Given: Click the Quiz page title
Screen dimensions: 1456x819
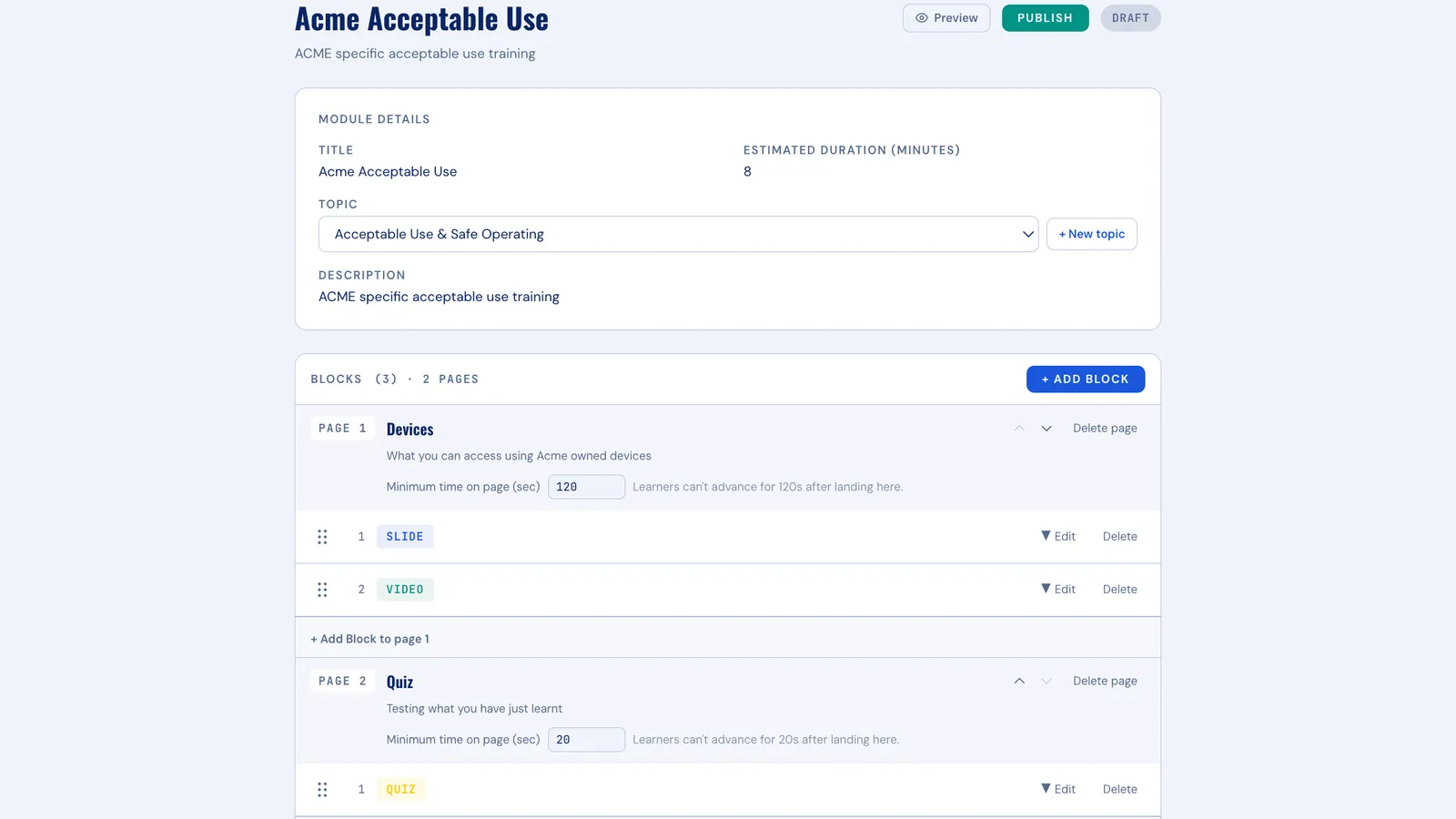Looking at the screenshot, I should point(399,682).
